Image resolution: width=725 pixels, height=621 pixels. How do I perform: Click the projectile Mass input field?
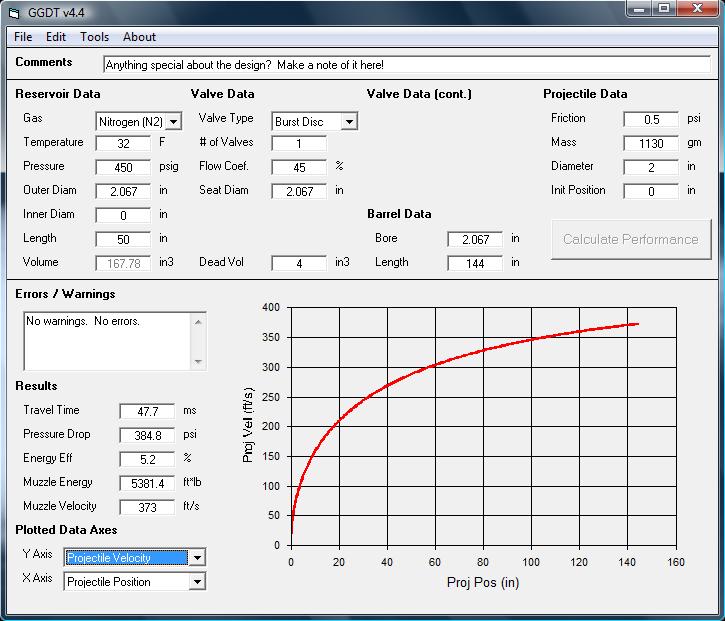click(x=651, y=144)
